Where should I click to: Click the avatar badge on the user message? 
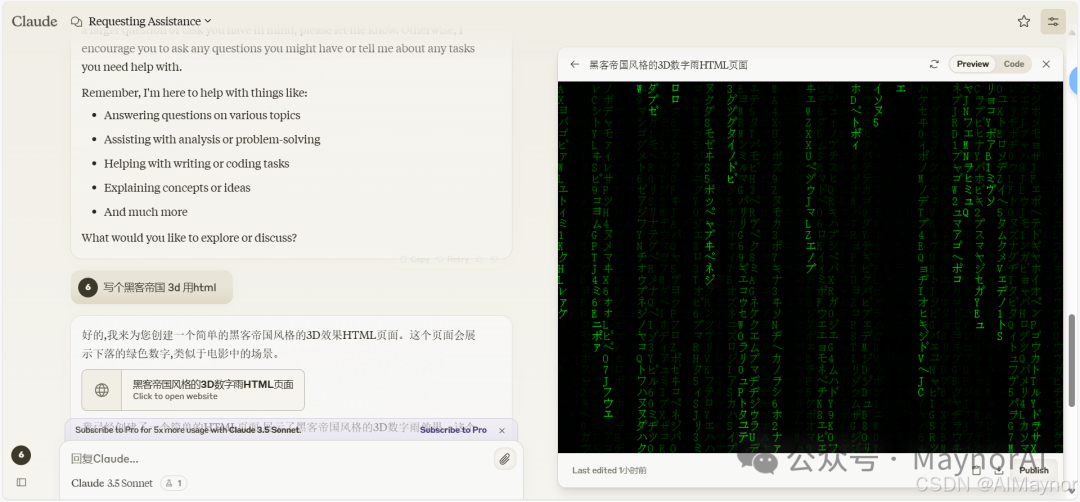tap(87, 287)
